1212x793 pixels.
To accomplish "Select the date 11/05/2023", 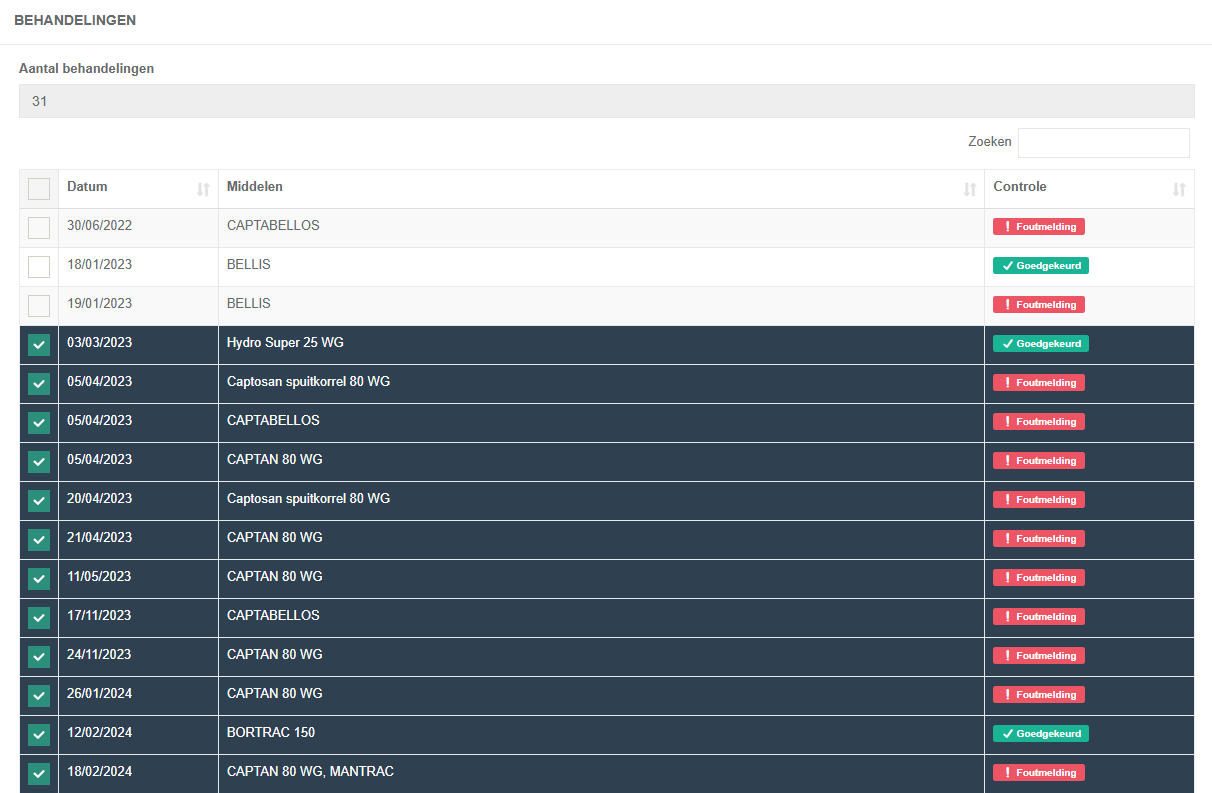I will [x=99, y=577].
